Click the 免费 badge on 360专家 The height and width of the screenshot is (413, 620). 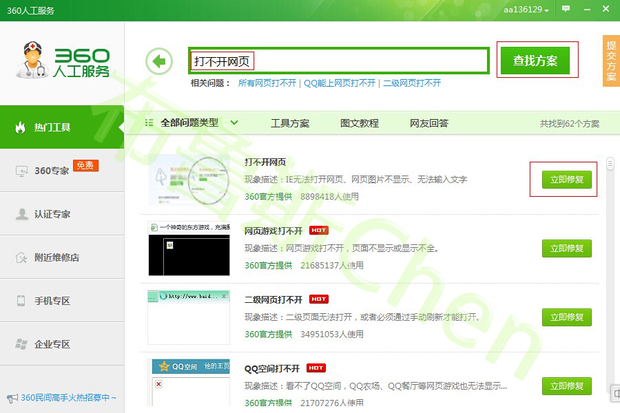point(85,165)
